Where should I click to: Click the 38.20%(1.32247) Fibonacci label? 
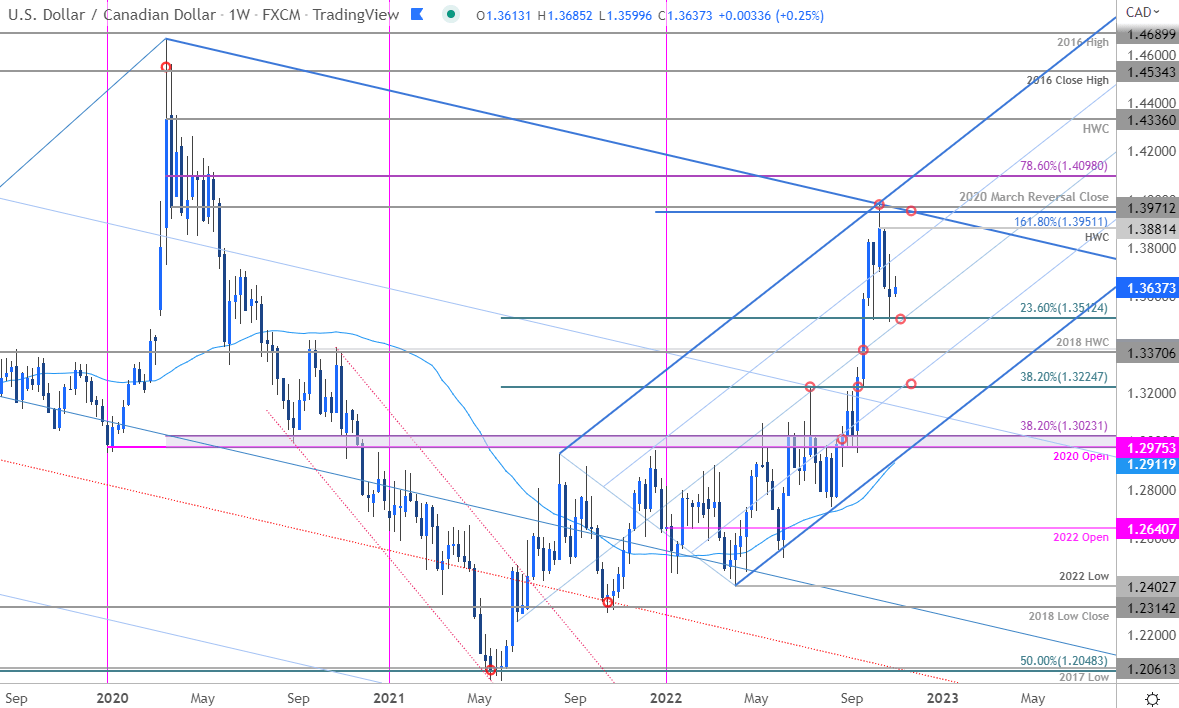tap(1064, 377)
